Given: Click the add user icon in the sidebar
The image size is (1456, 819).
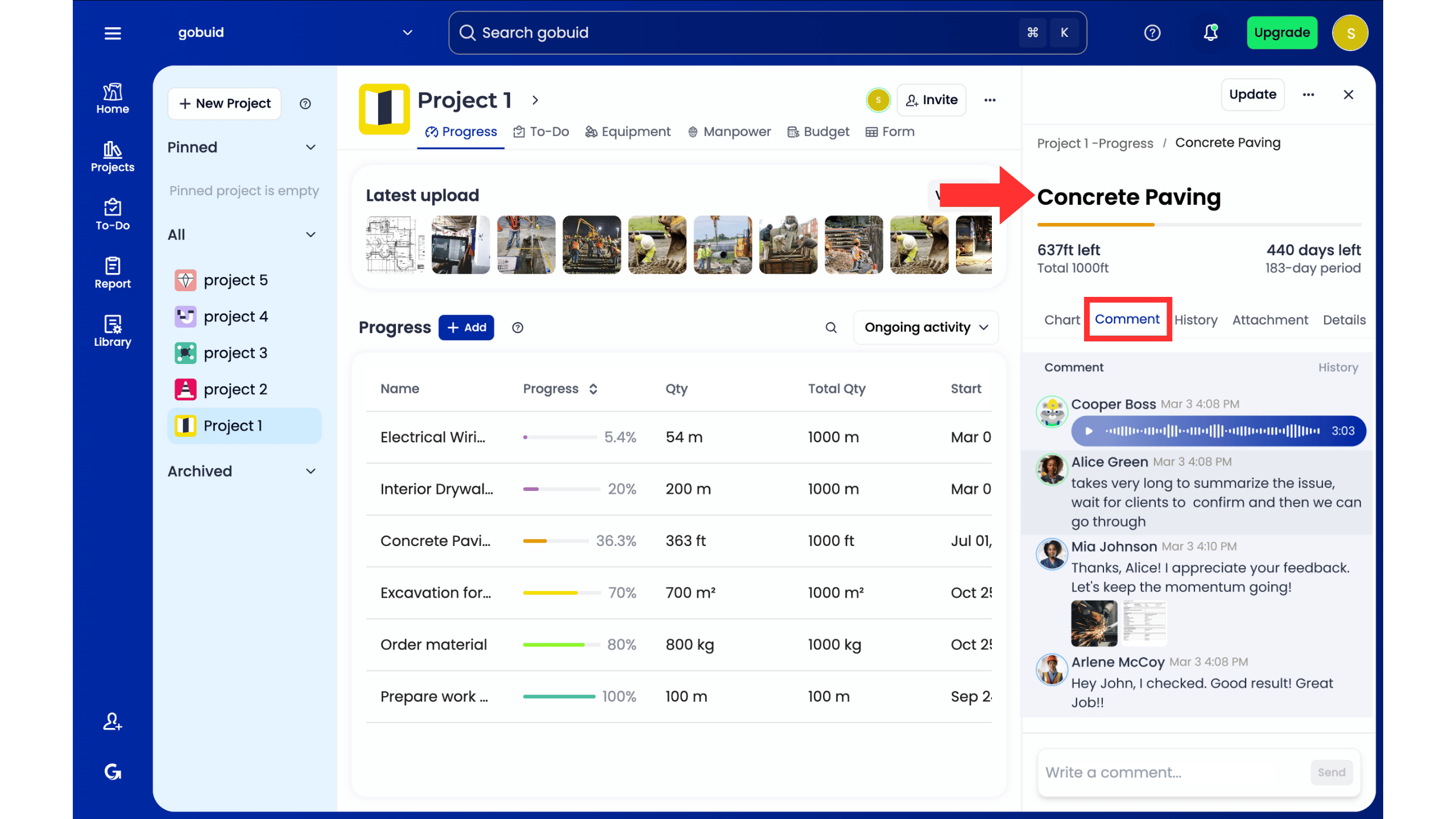Looking at the screenshot, I should click(113, 721).
